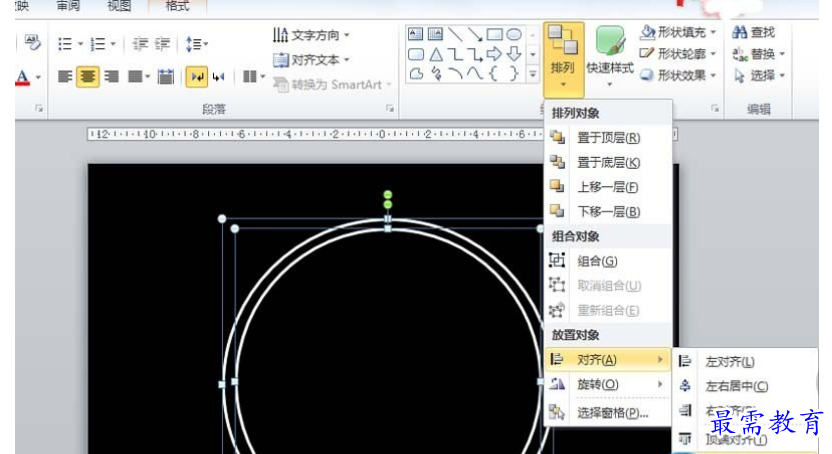Open the 审阅 ribbon tab
The height and width of the screenshot is (454, 832).
pos(68,6)
